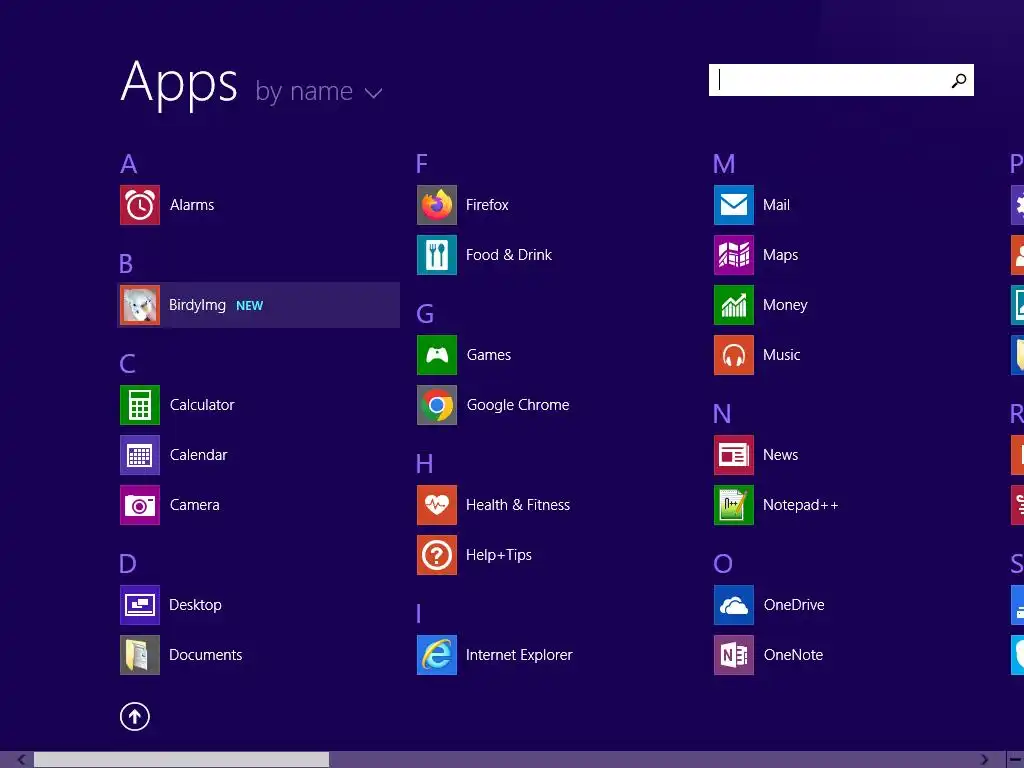The height and width of the screenshot is (768, 1024).
Task: Open the Desktop tile icon
Action: coord(140,605)
